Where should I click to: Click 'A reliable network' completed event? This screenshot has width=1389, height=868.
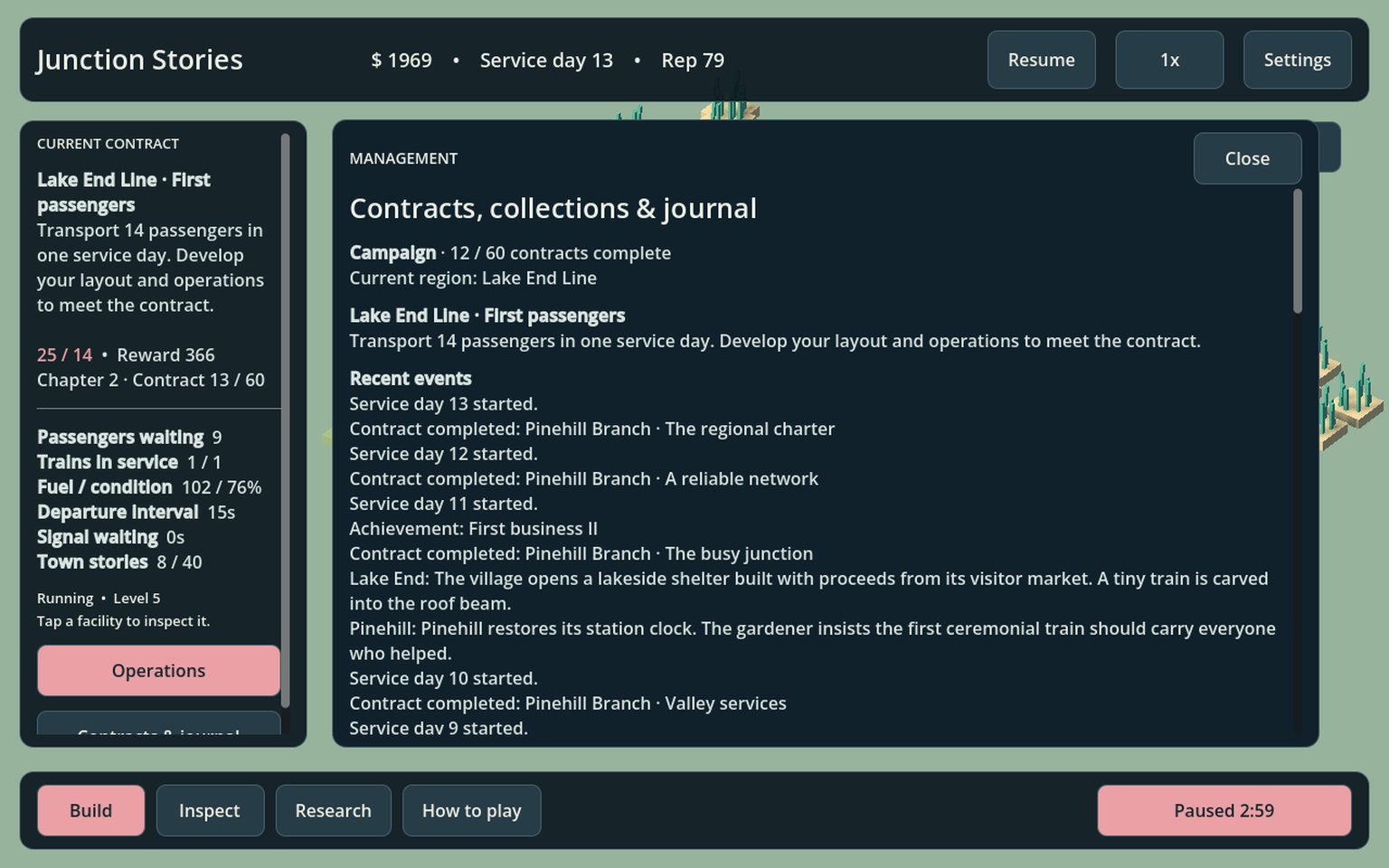[x=584, y=478]
